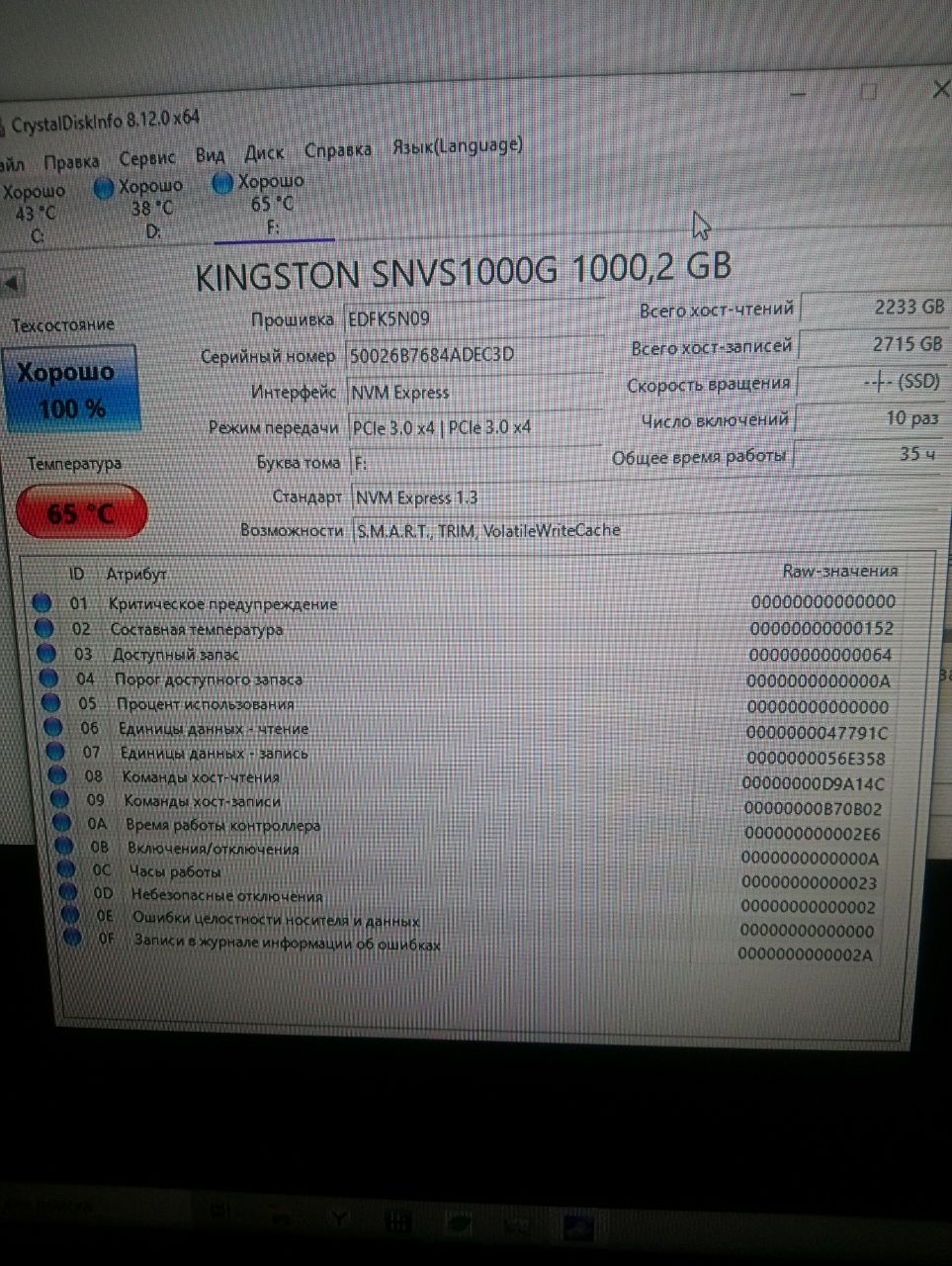Open the Язык(Language) menu
The height and width of the screenshot is (1266, 952).
point(458,146)
